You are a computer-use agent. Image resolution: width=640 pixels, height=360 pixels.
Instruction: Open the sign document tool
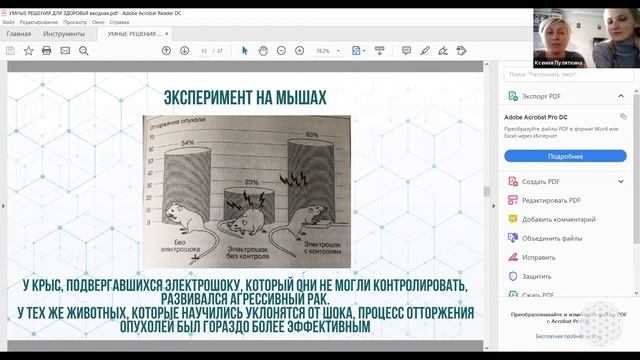point(443,51)
